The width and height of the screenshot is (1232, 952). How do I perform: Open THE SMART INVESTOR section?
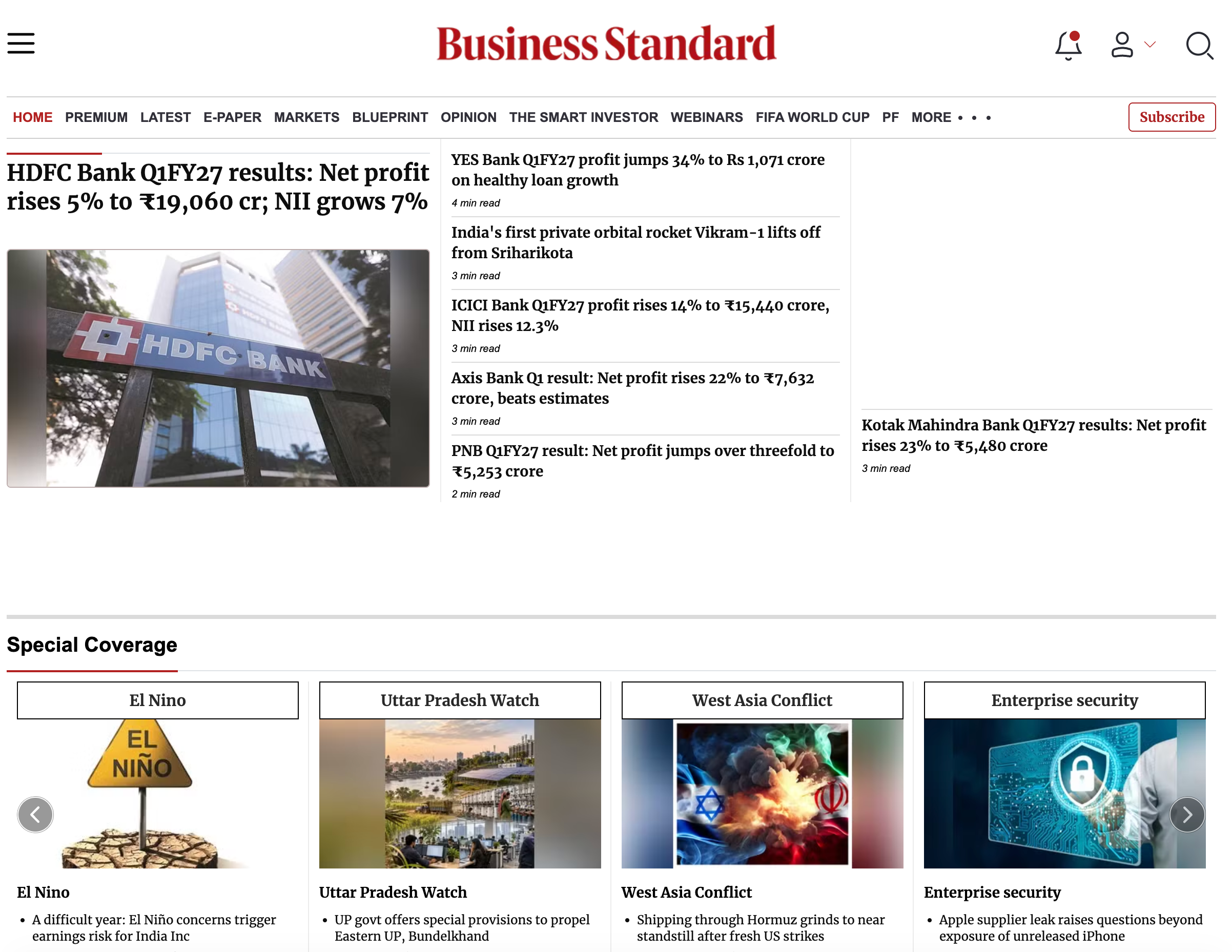pyautogui.click(x=583, y=117)
